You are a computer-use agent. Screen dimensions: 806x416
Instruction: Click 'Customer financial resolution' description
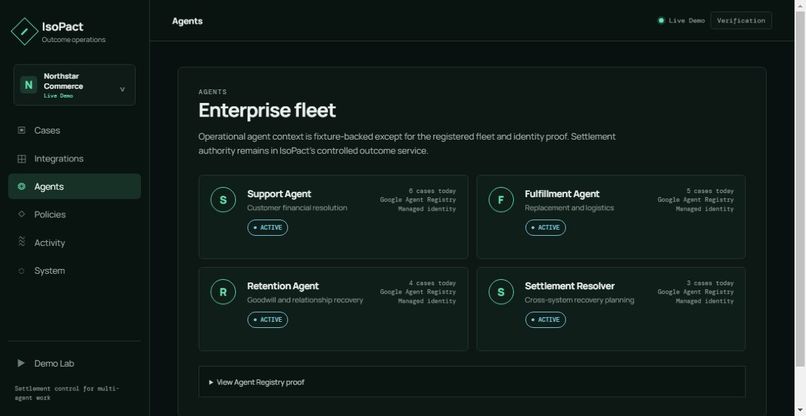coord(297,208)
